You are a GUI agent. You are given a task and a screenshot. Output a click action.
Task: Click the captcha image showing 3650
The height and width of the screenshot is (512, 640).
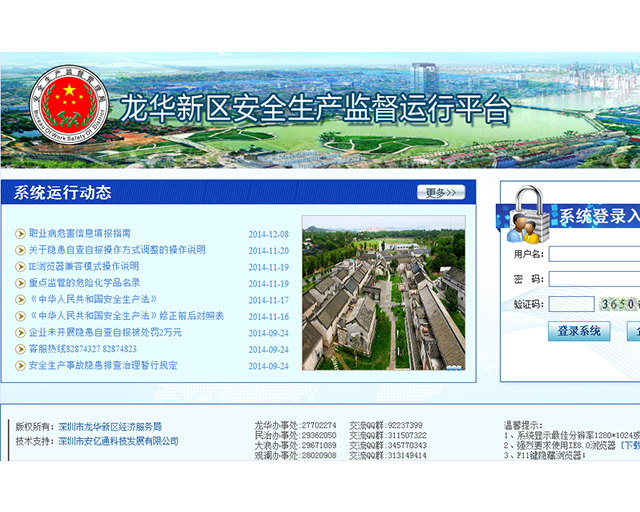pos(620,304)
